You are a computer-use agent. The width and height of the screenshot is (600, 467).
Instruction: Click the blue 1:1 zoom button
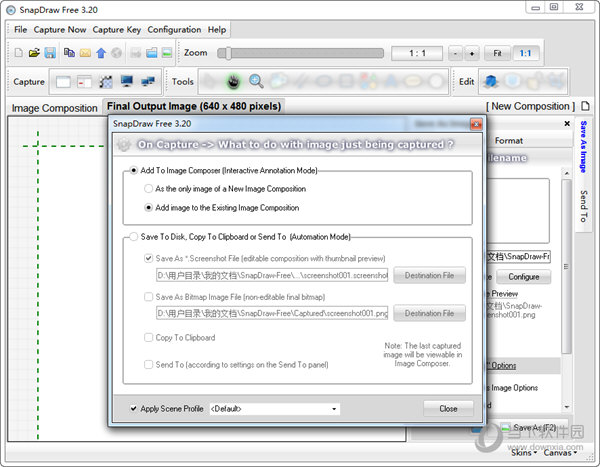(525, 53)
